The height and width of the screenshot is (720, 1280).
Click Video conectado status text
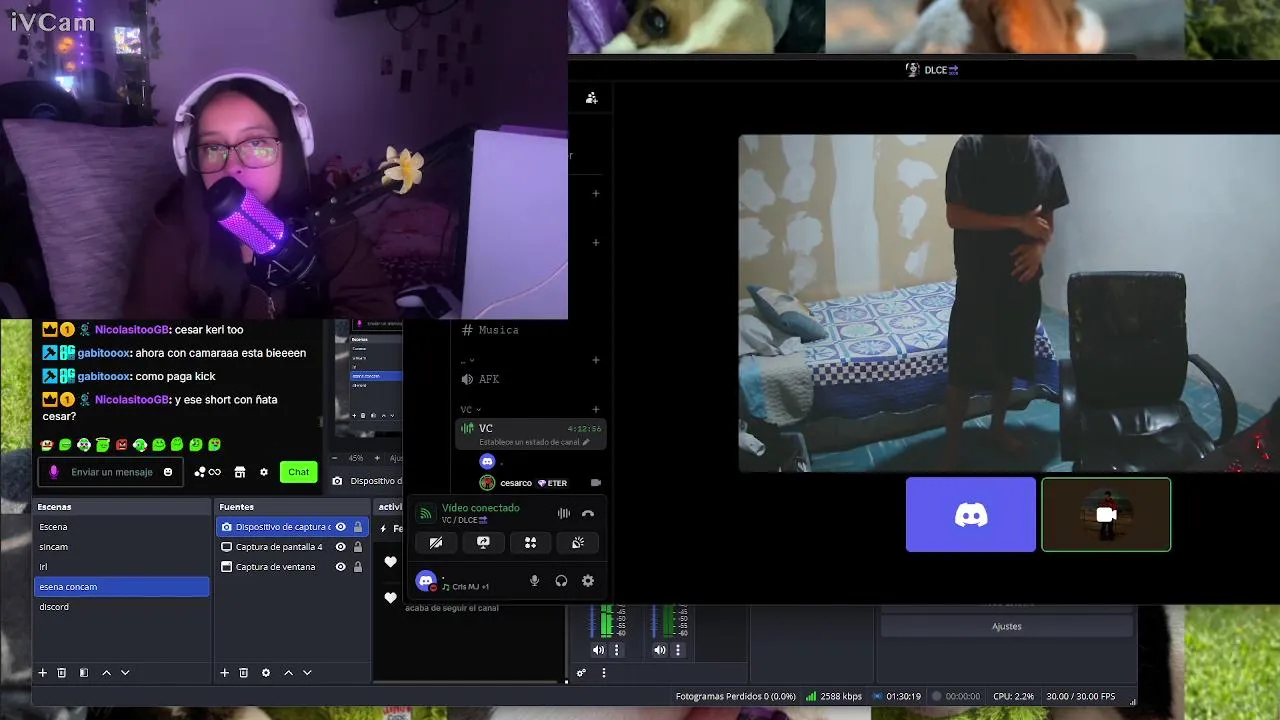(480, 508)
